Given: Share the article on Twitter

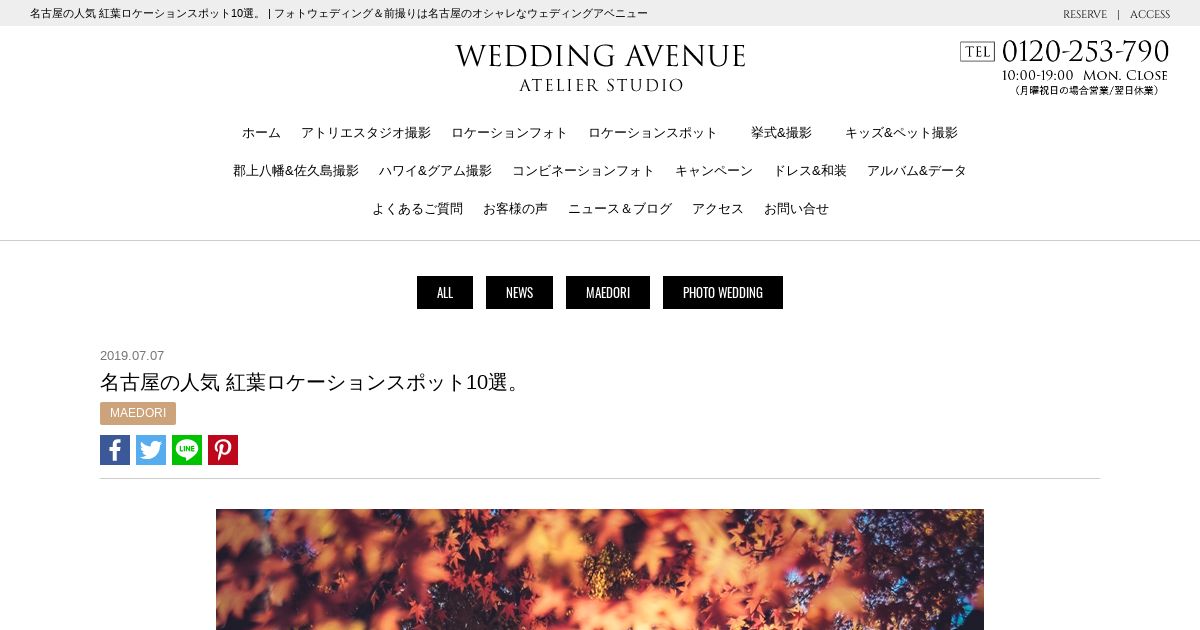Looking at the screenshot, I should coord(151,450).
